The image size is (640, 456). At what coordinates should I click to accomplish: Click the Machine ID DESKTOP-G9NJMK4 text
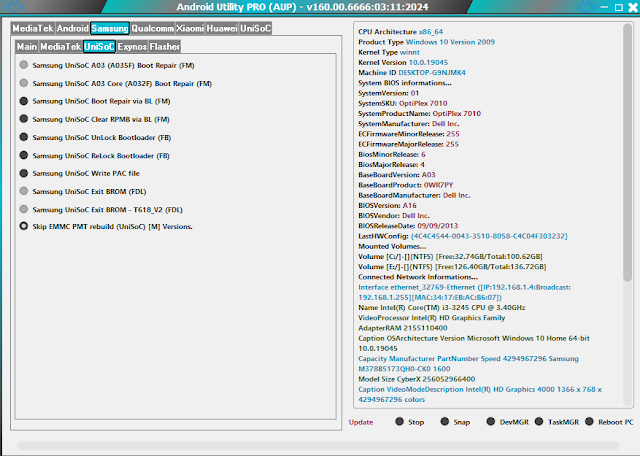point(412,73)
